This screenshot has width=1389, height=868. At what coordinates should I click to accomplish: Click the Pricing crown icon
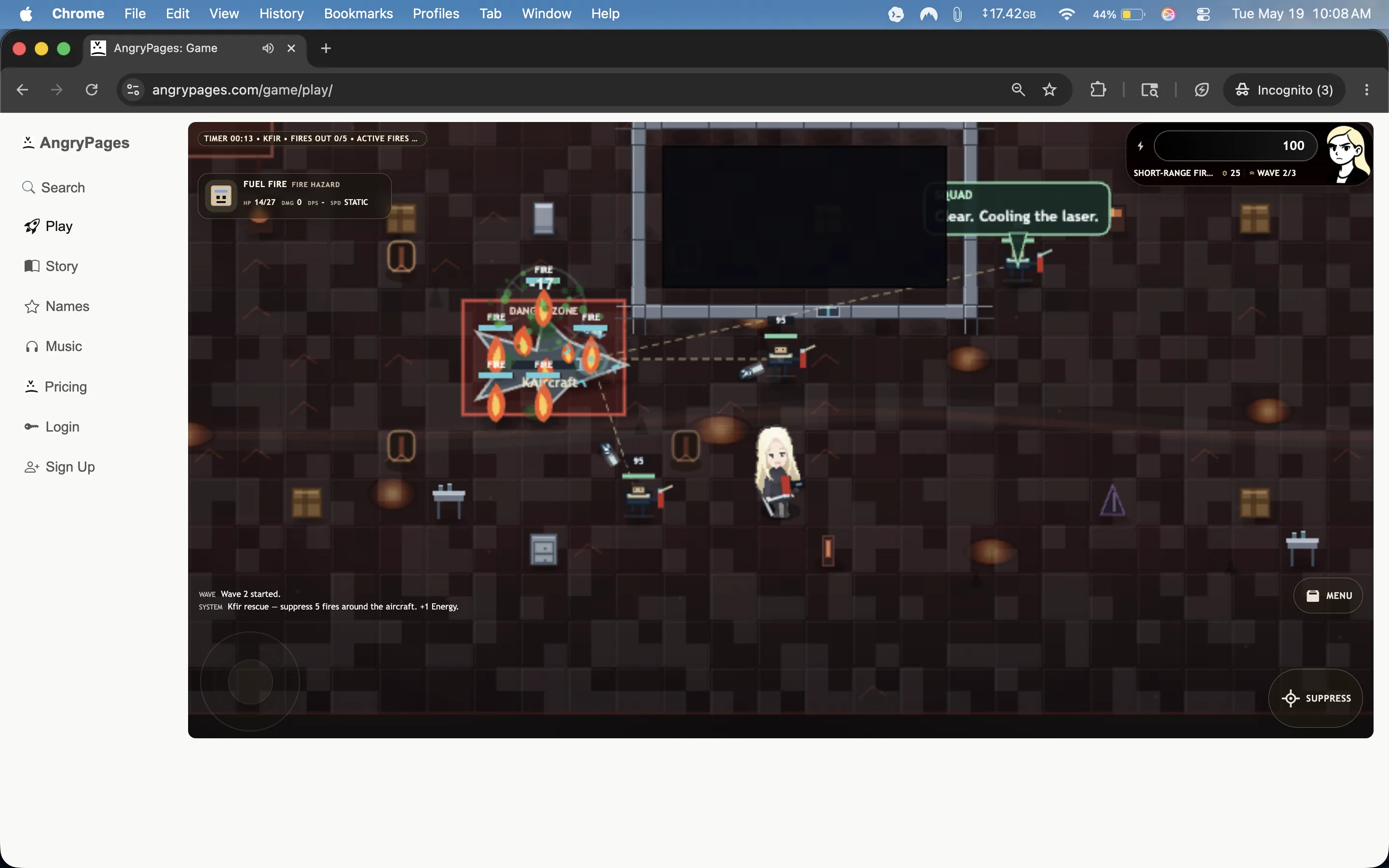pos(31,386)
